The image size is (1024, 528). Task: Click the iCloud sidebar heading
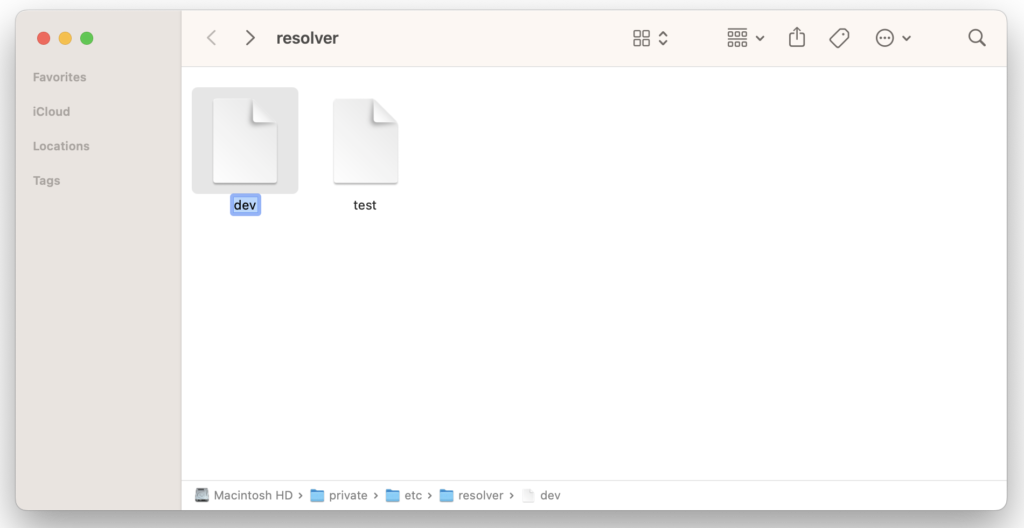coord(52,112)
